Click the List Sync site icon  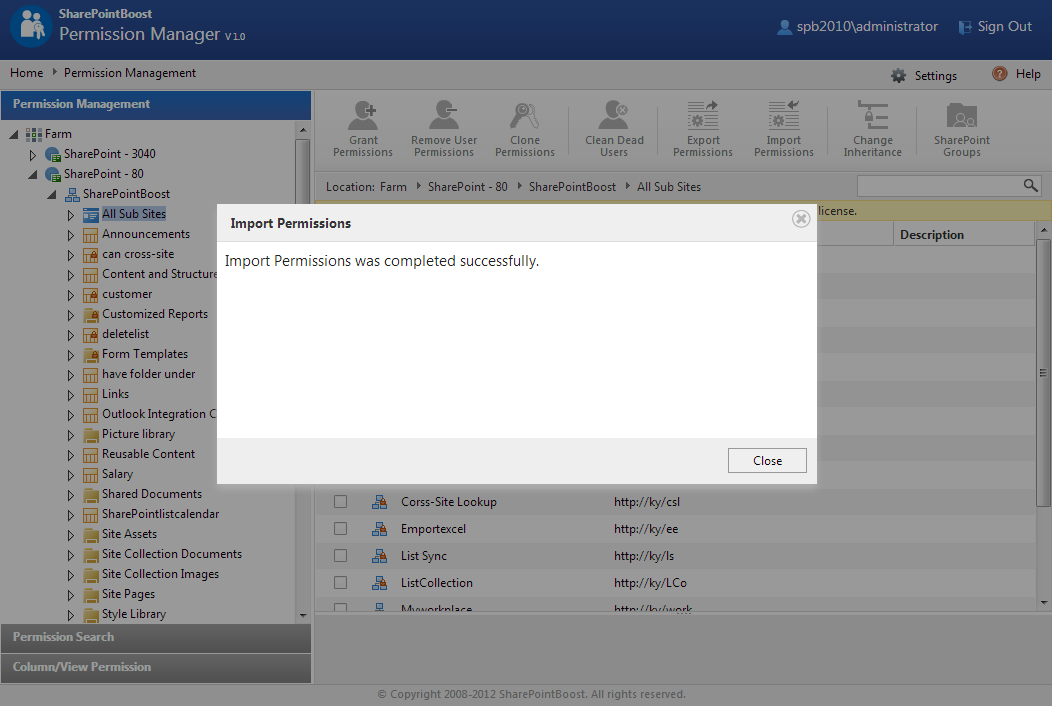379,556
